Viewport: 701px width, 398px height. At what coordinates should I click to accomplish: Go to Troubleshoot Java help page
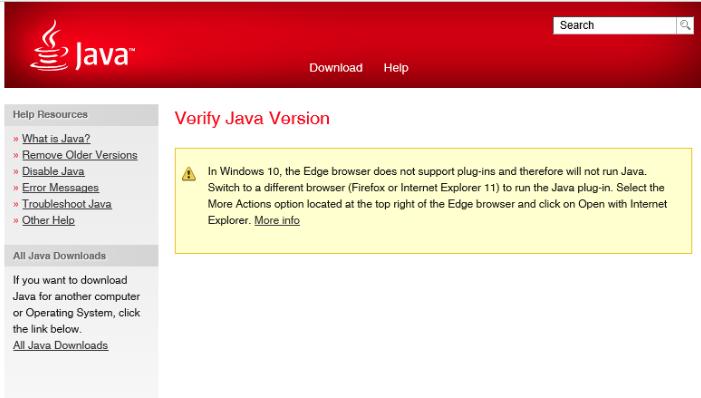pyautogui.click(x=67, y=204)
